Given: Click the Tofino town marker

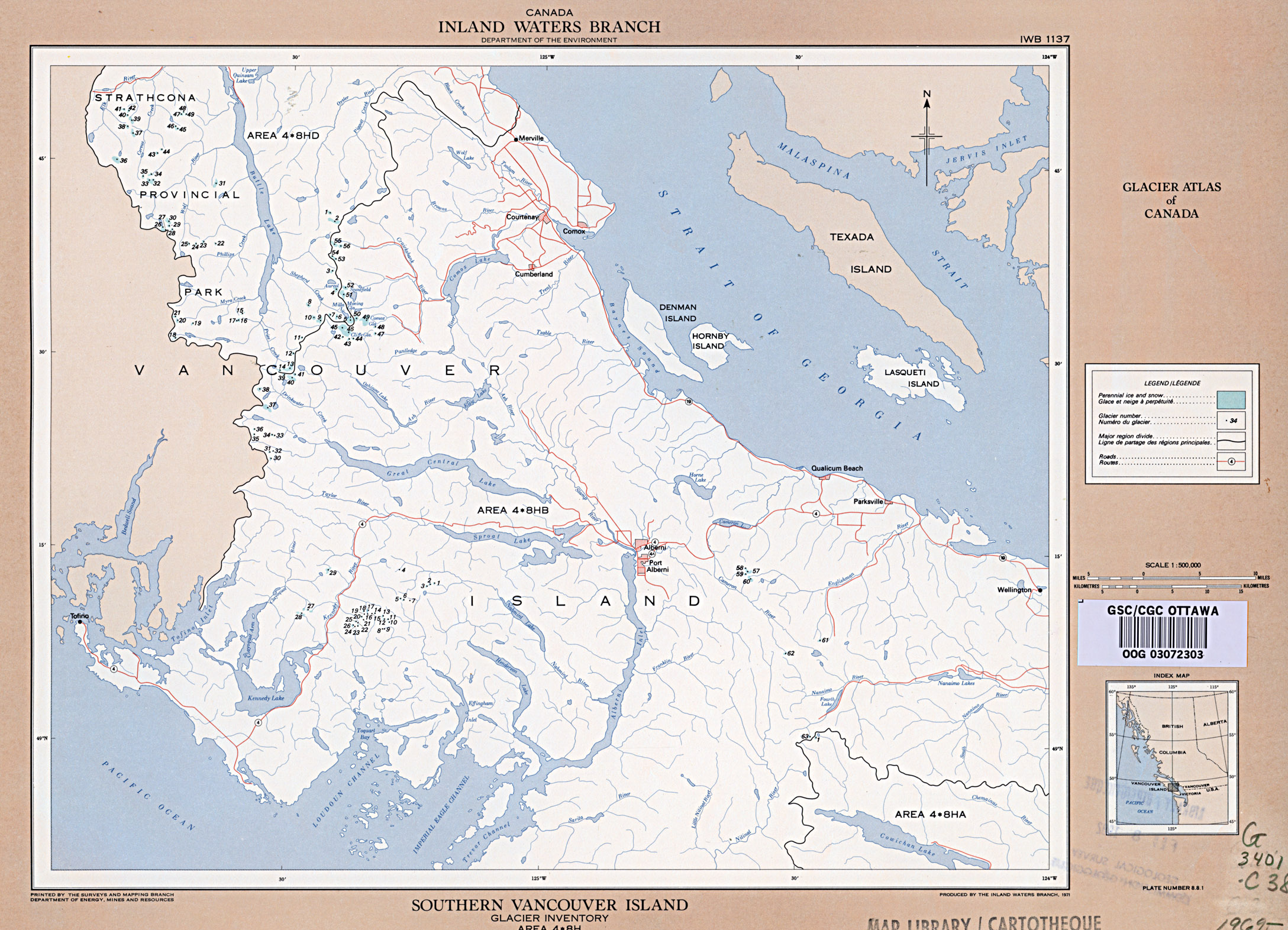Looking at the screenshot, I should tap(79, 622).
